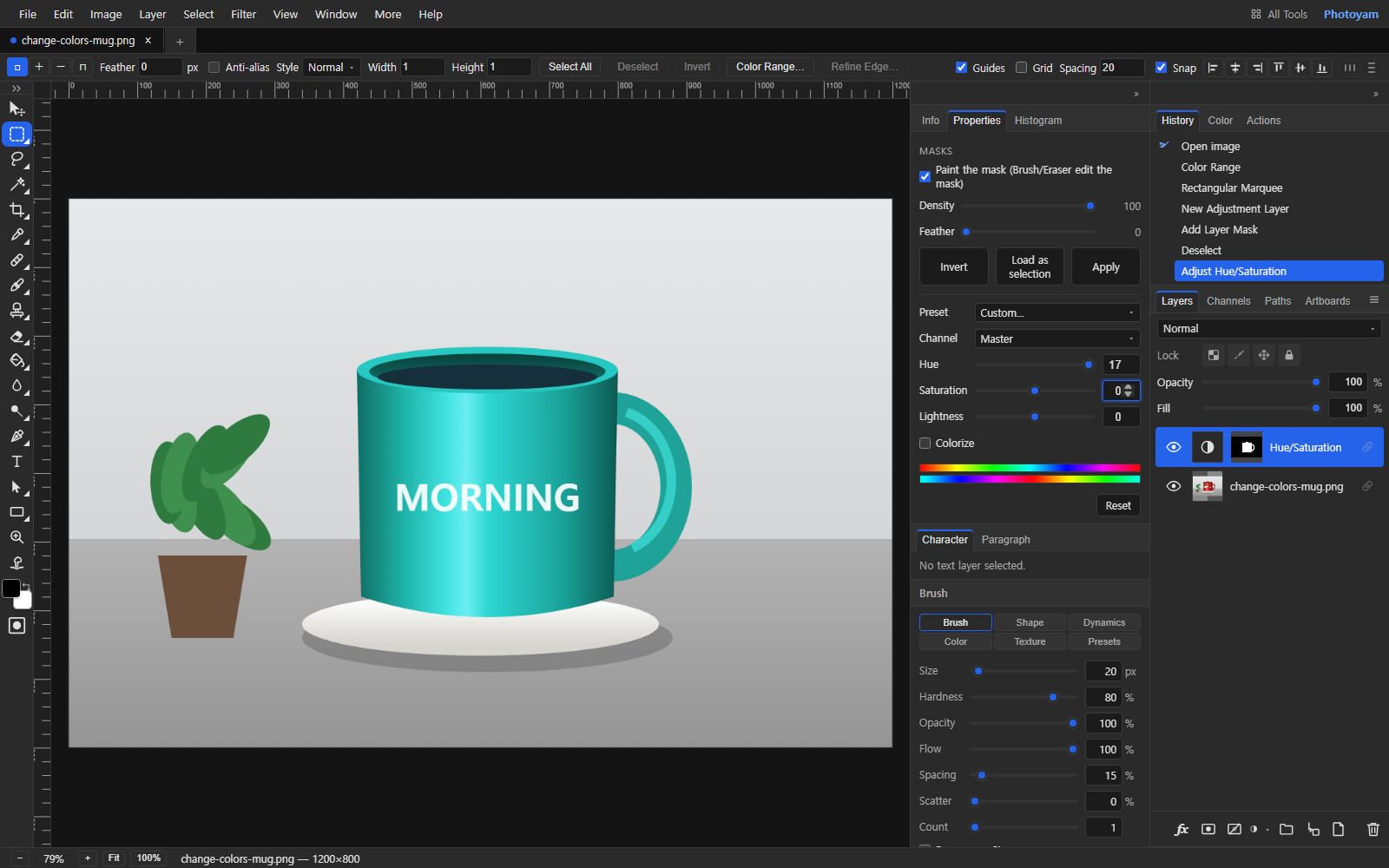Open the marquee Style dropdown
The image size is (1389, 868).
pos(331,68)
